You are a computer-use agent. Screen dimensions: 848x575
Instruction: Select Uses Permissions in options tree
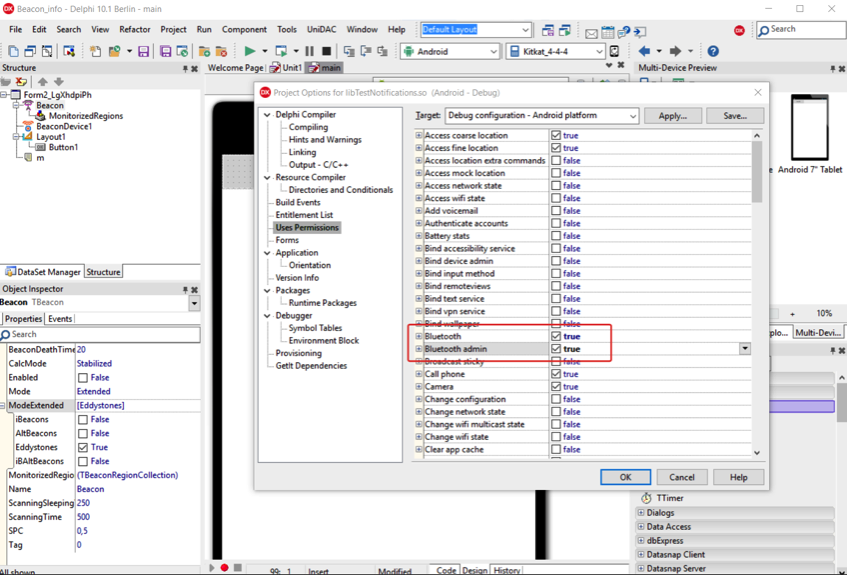click(x=307, y=228)
